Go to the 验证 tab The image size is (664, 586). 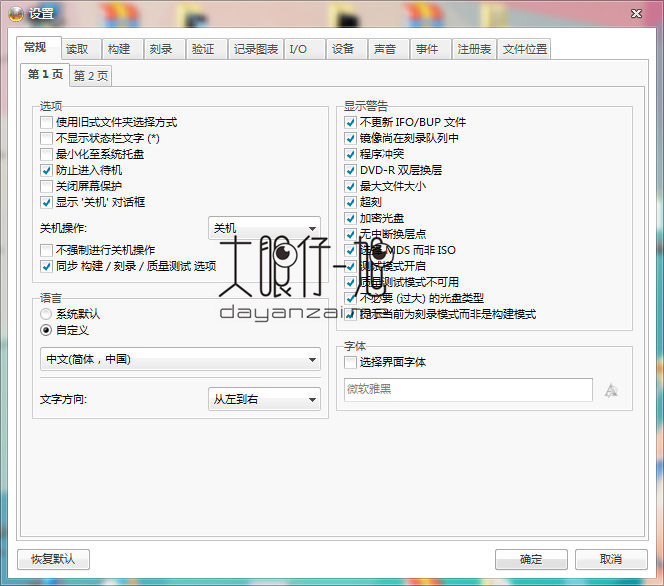207,49
